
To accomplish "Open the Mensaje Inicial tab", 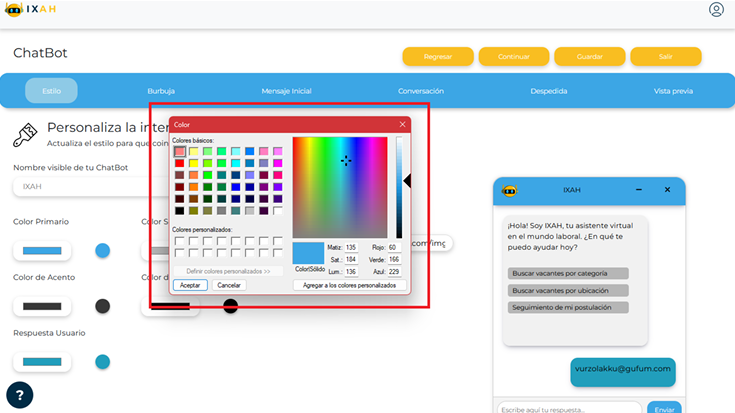I will coord(286,91).
